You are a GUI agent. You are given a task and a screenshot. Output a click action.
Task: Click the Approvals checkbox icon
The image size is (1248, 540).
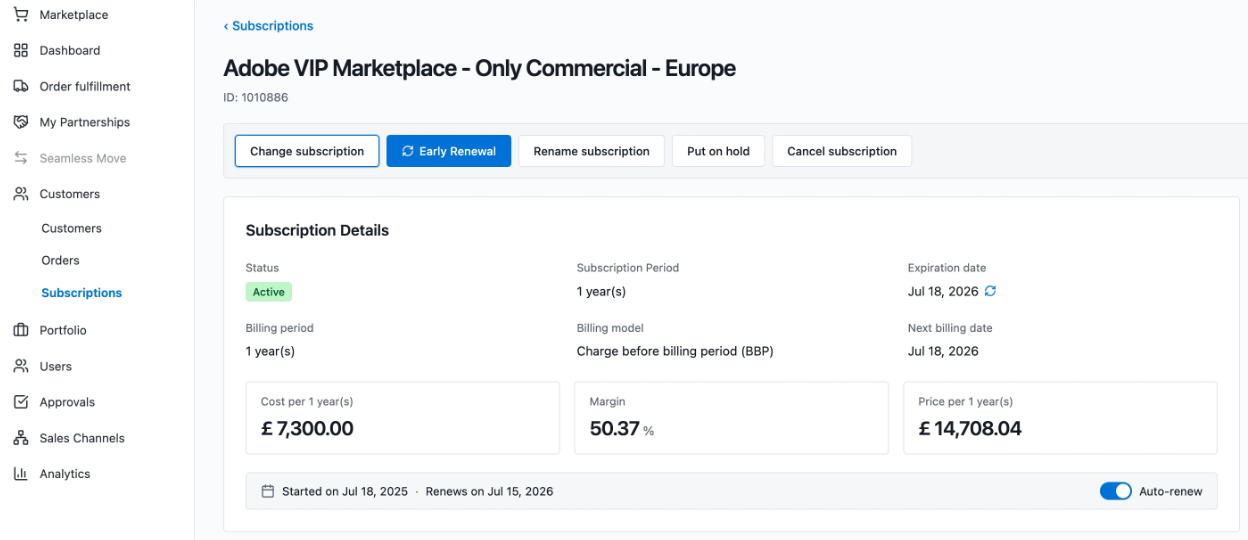pos(21,402)
